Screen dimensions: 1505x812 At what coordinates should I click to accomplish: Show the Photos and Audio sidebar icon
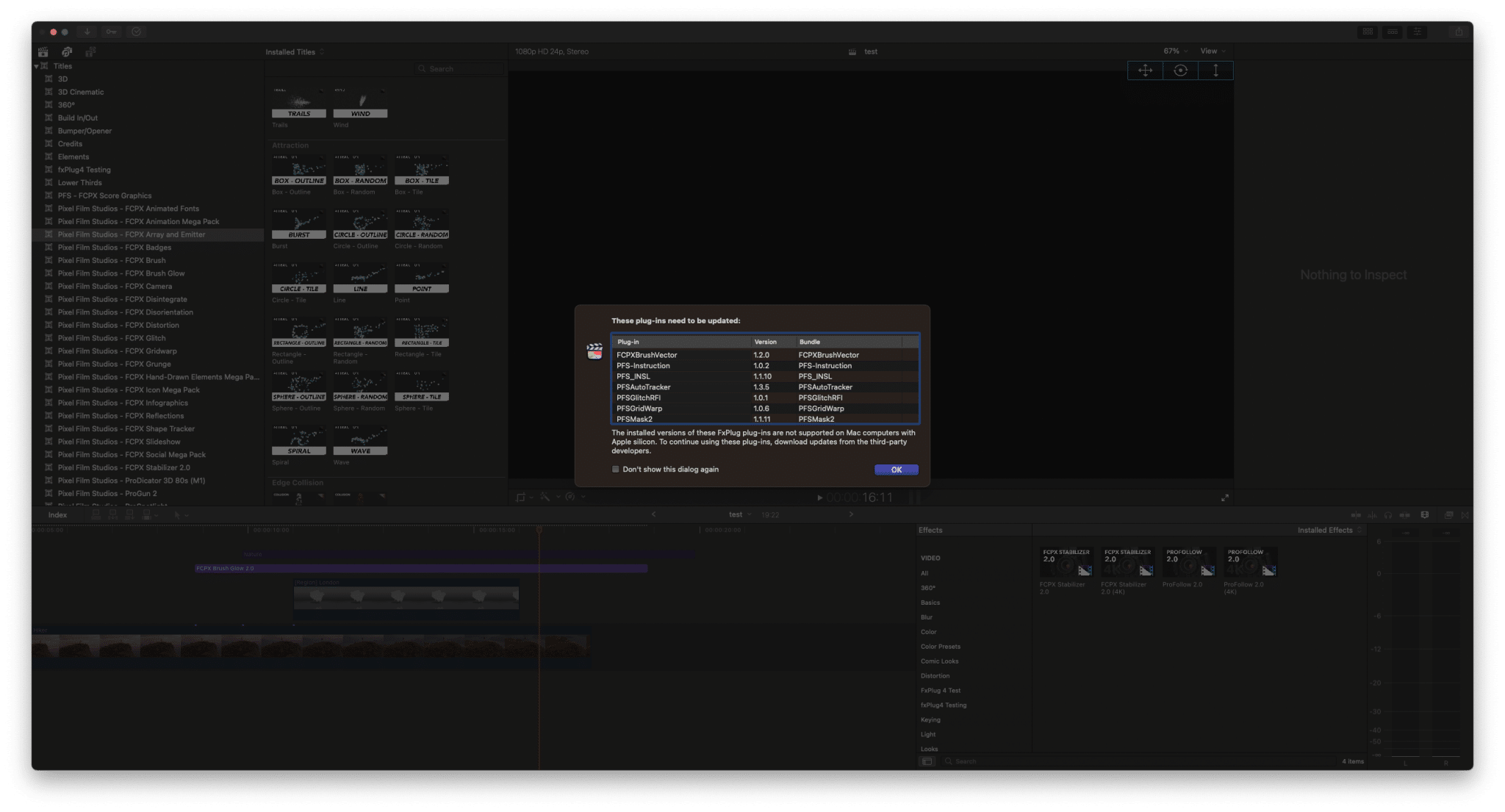pyautogui.click(x=67, y=52)
